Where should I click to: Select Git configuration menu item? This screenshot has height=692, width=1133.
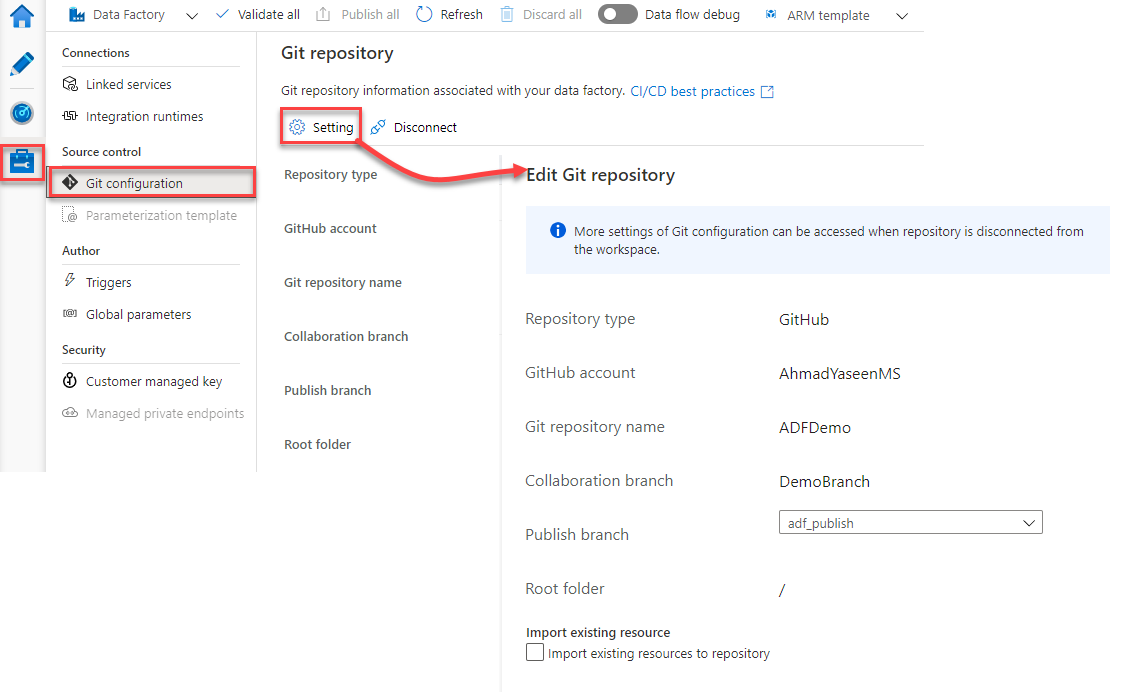pos(134,184)
